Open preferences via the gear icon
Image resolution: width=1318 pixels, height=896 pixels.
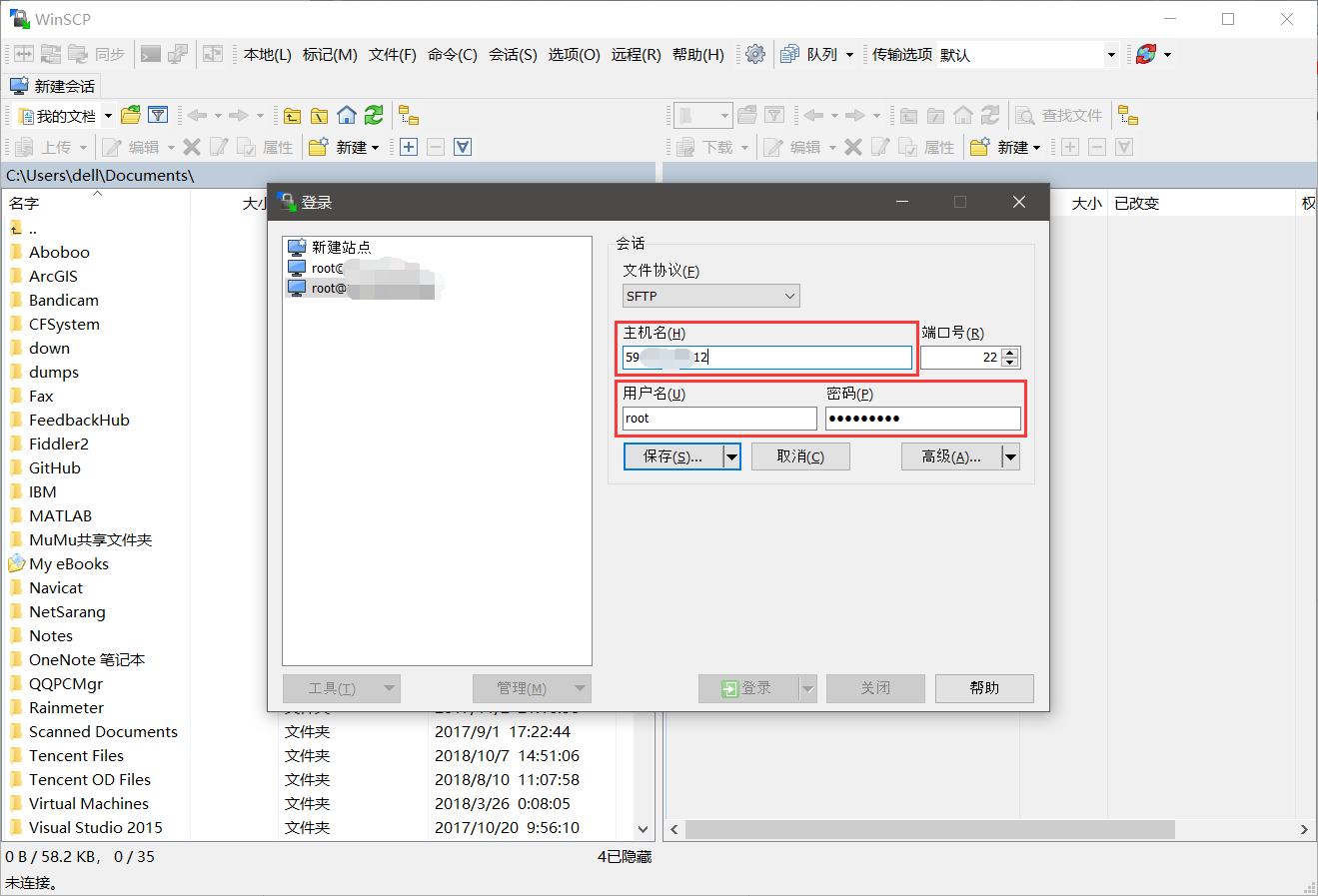pos(755,54)
